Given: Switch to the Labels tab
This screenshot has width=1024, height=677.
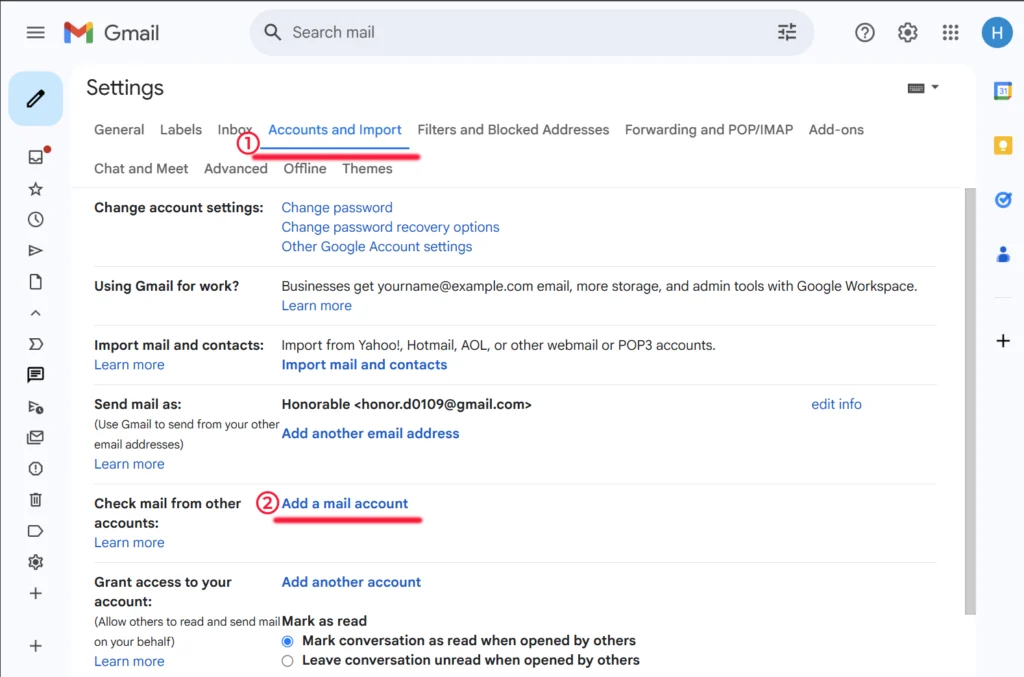Looking at the screenshot, I should click(x=181, y=130).
